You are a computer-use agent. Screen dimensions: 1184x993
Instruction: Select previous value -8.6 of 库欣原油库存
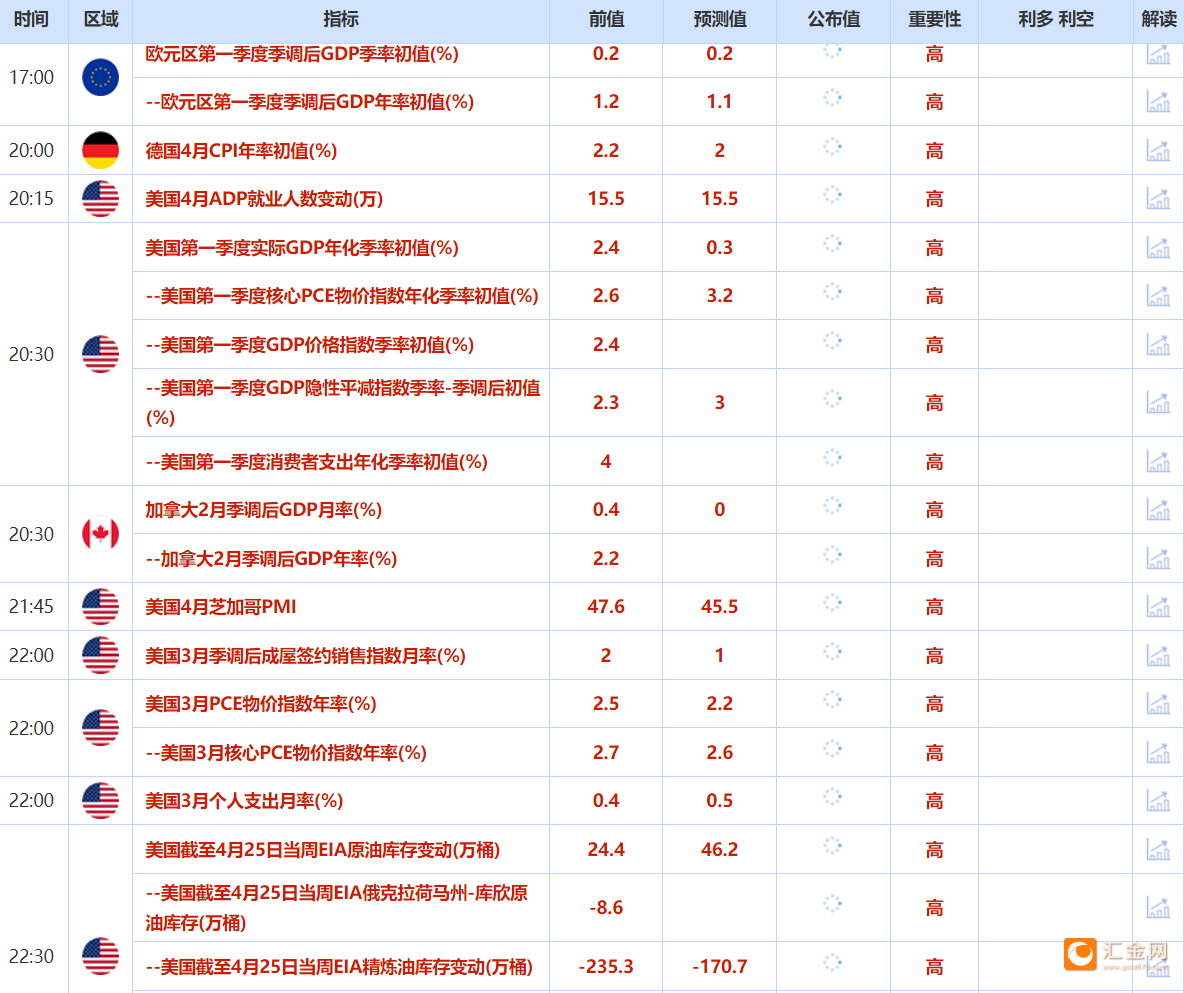[x=606, y=908]
